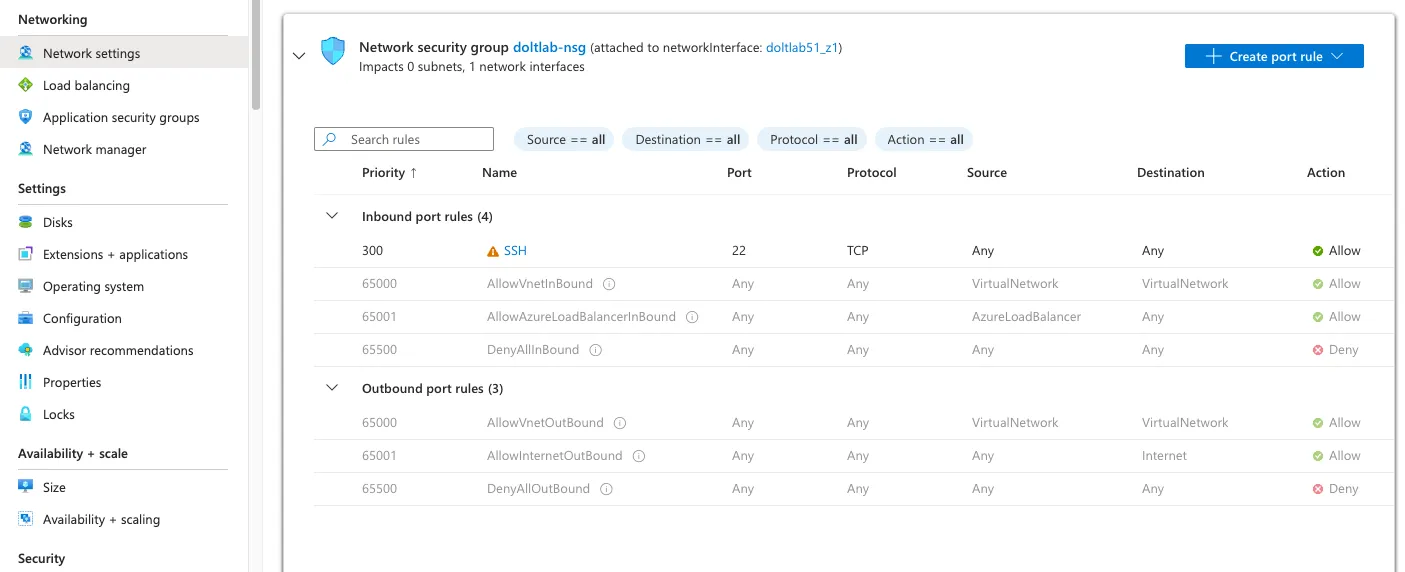Click the SSH rule warning triangle icon

[492, 252]
